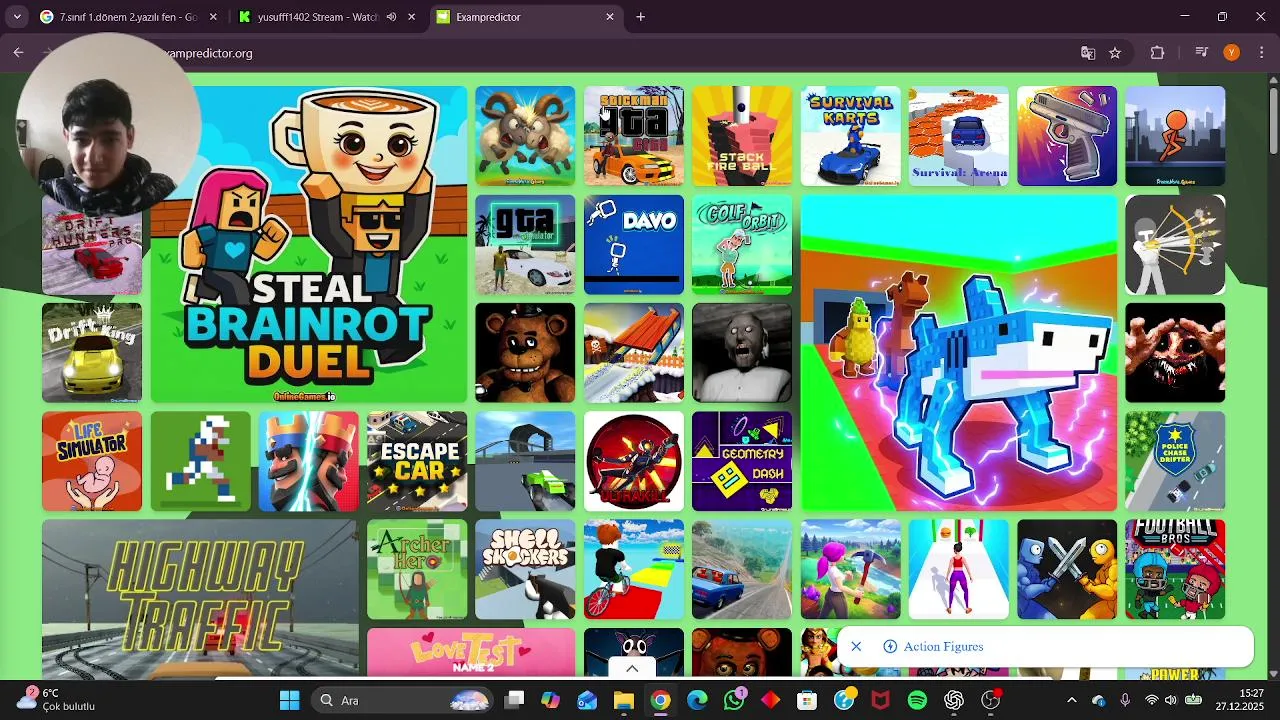Mute the yusufff1402 Stream tab audio

click(392, 17)
